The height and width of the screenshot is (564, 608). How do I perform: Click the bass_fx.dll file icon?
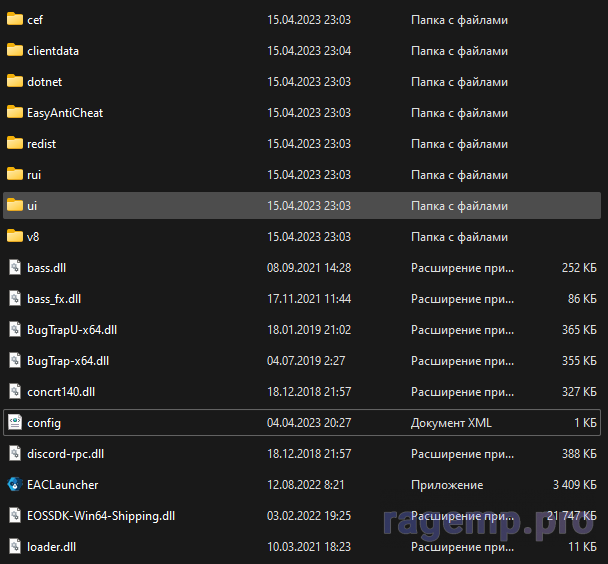coord(15,298)
